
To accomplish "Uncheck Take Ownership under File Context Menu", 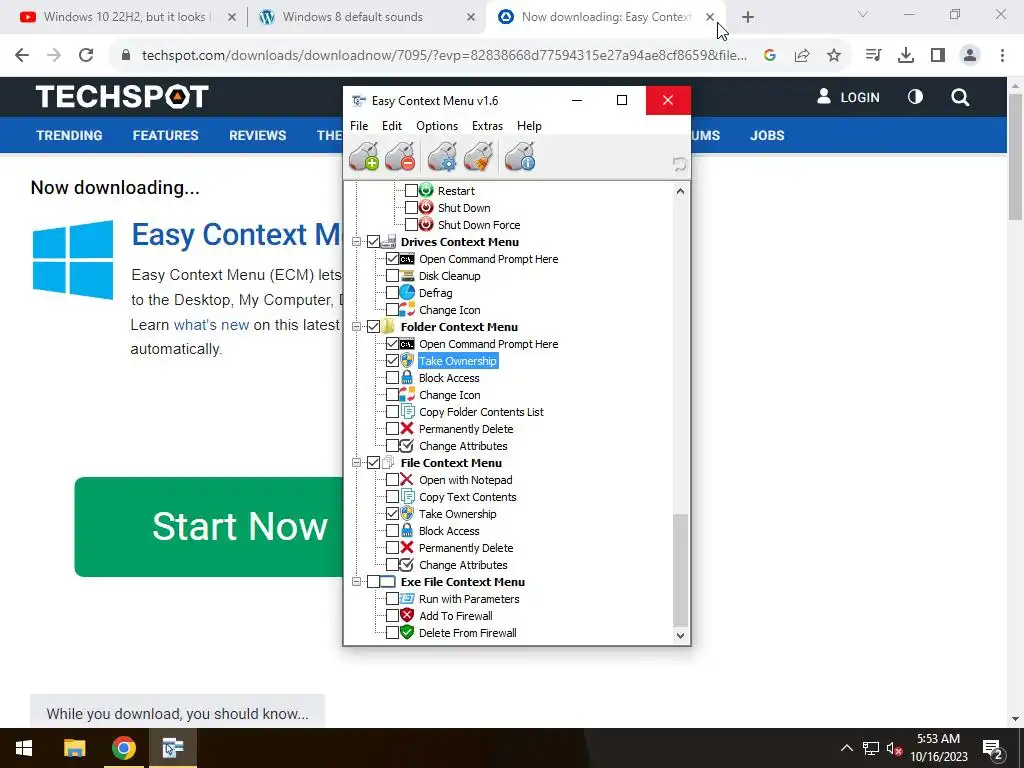I will tap(392, 513).
